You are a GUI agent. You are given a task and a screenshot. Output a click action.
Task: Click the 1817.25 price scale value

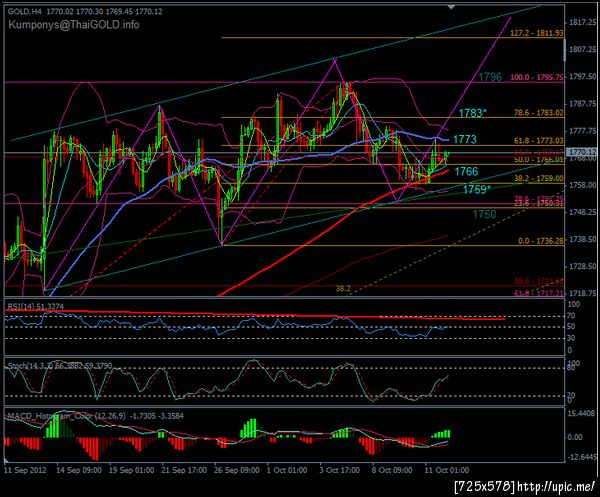pos(582,23)
